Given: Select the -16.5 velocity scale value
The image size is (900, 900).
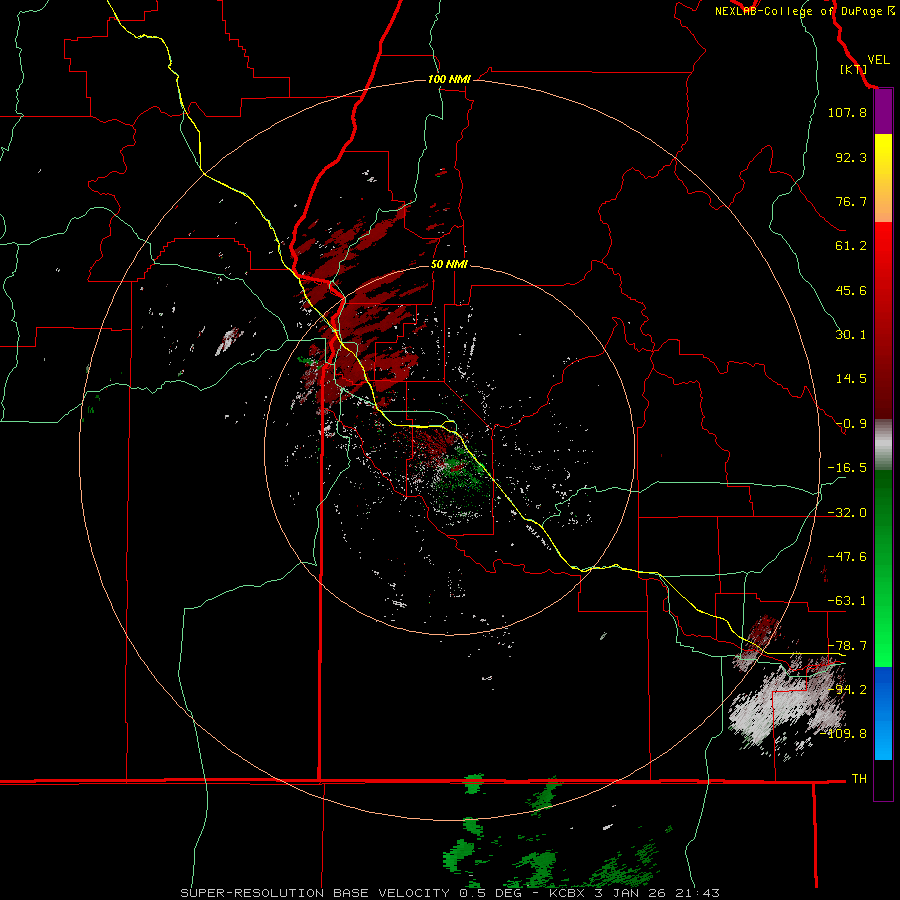Looking at the screenshot, I should (x=847, y=468).
